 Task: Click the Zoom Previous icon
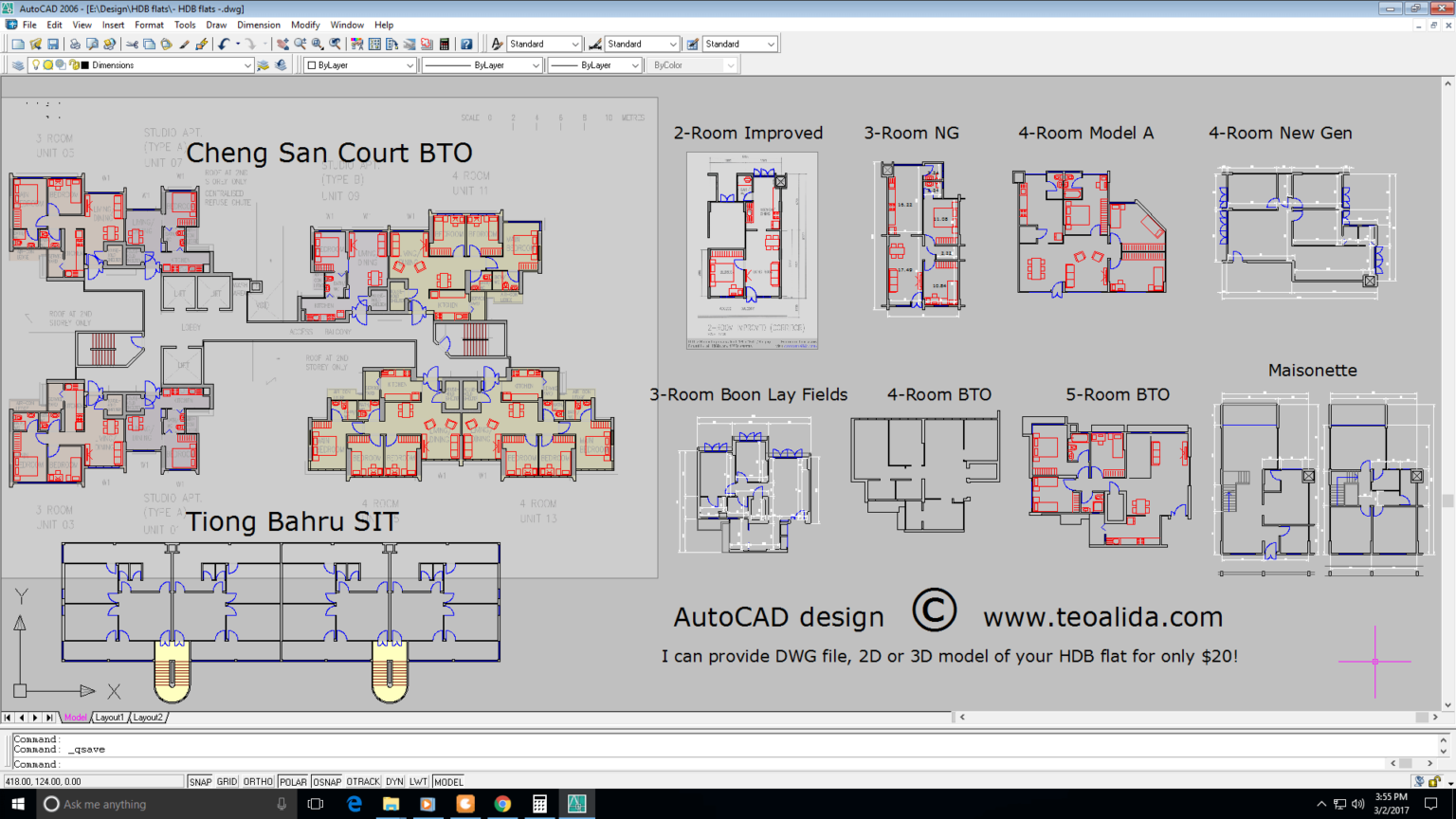(336, 44)
